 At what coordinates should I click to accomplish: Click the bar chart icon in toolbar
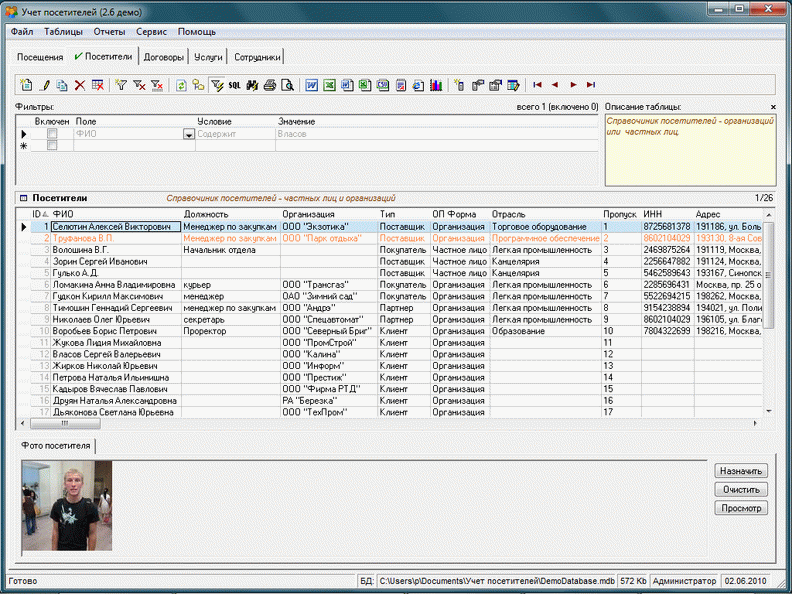coord(436,85)
